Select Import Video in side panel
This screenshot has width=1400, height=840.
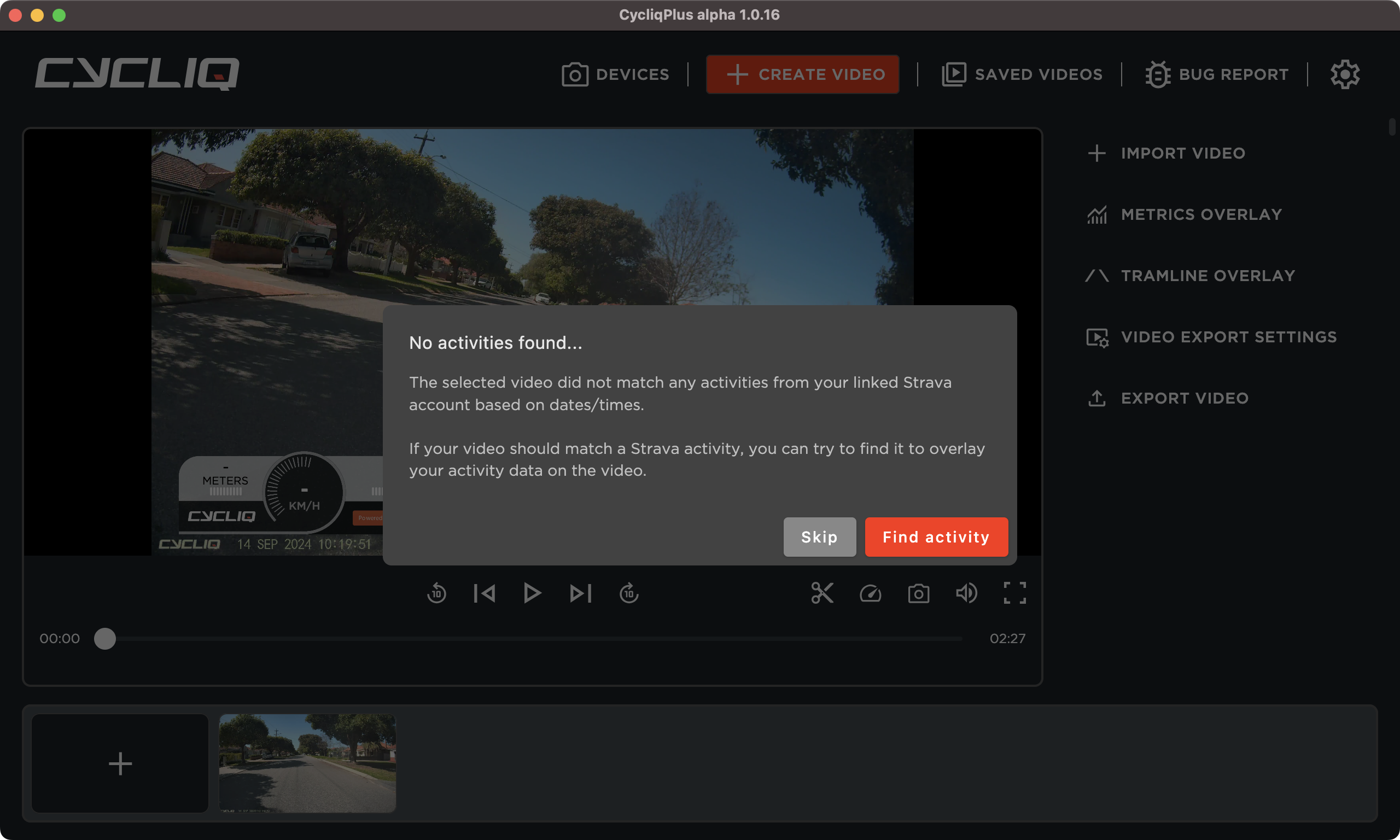click(1166, 153)
